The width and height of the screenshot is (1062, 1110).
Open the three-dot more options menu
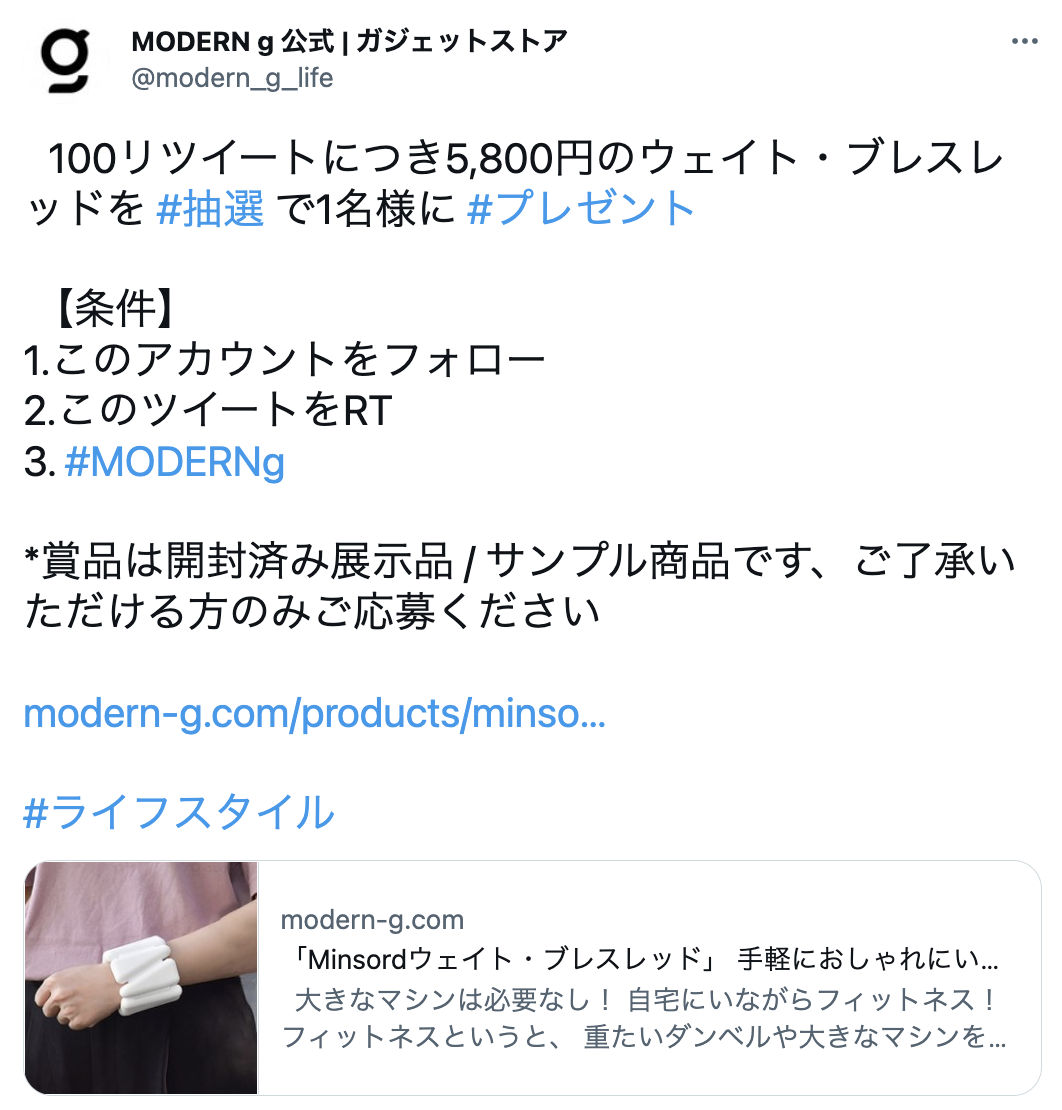(x=1024, y=42)
